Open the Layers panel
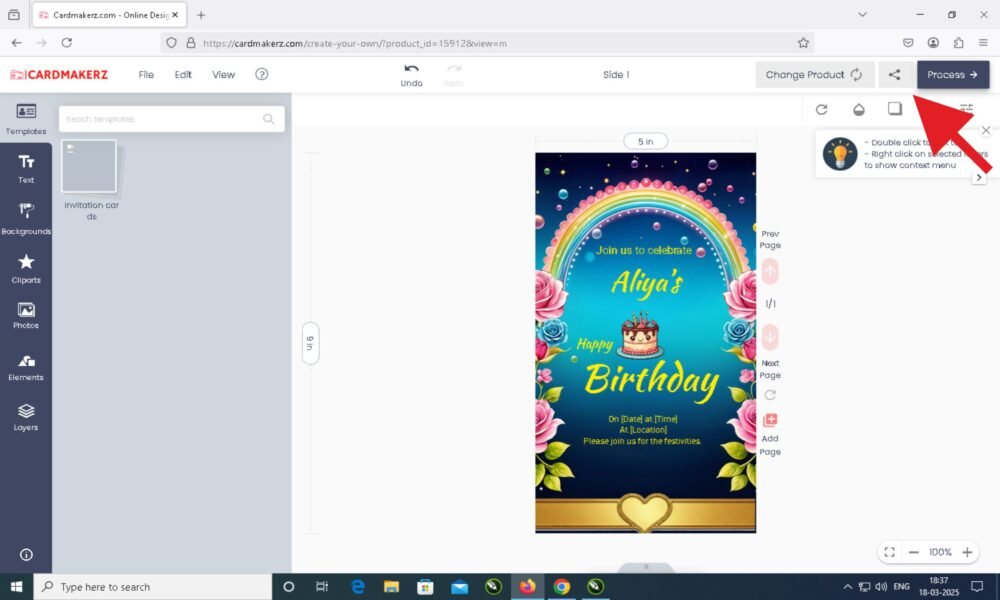Screen dimensions: 1000x600 (x=26, y=416)
